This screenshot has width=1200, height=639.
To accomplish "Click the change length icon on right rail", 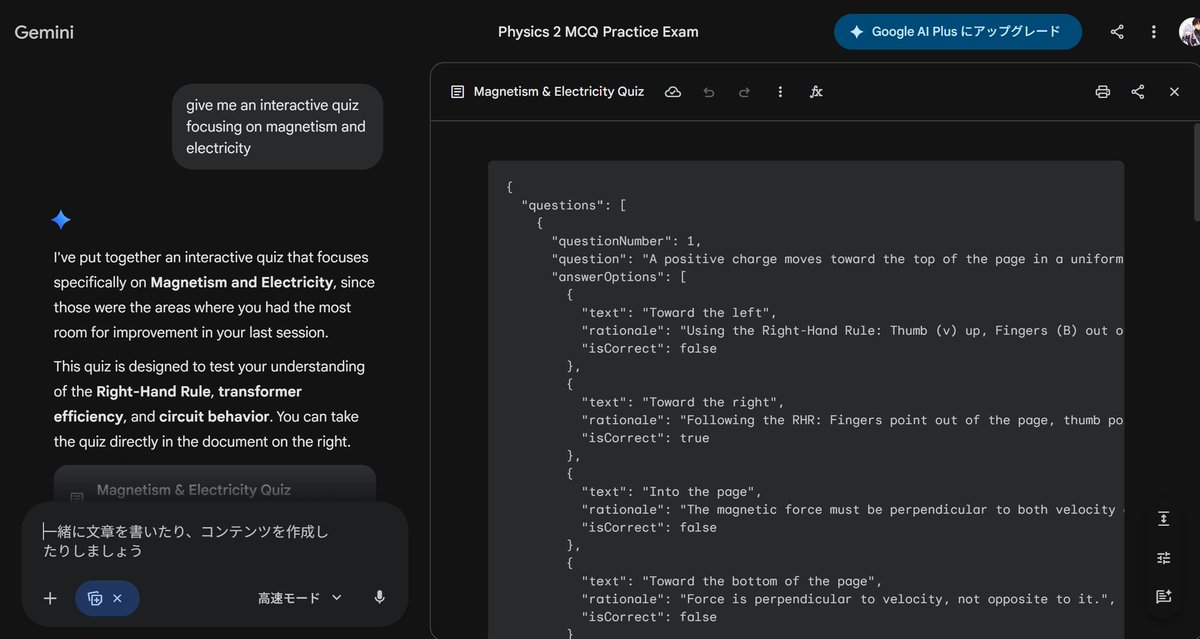I will (1163, 519).
